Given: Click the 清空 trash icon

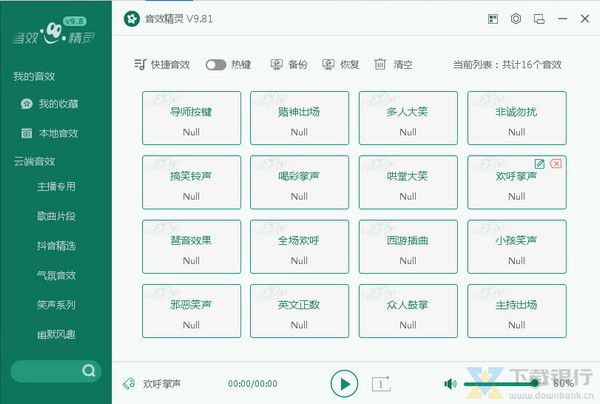Looking at the screenshot, I should click(x=380, y=64).
